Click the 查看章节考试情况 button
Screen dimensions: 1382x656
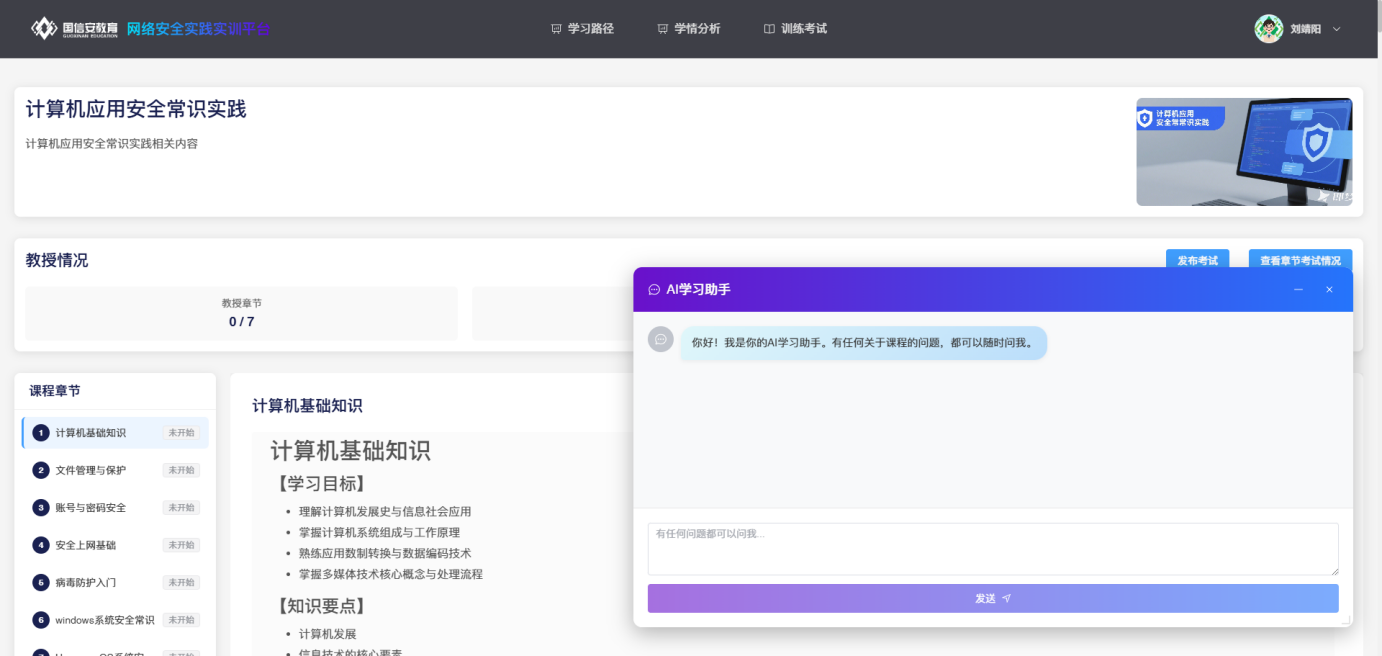(x=1299, y=261)
